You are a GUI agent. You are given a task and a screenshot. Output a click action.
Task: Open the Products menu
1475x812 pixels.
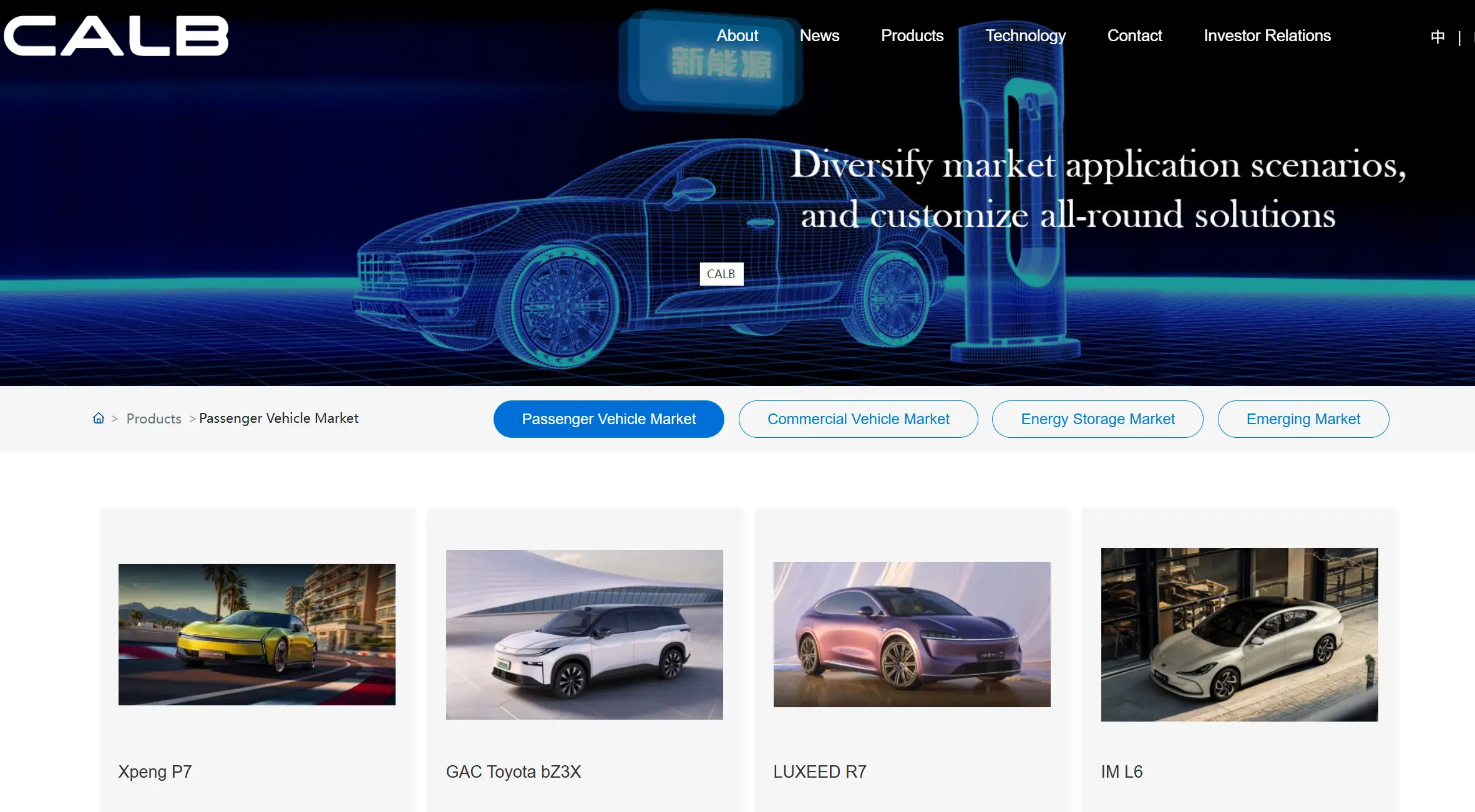point(912,36)
